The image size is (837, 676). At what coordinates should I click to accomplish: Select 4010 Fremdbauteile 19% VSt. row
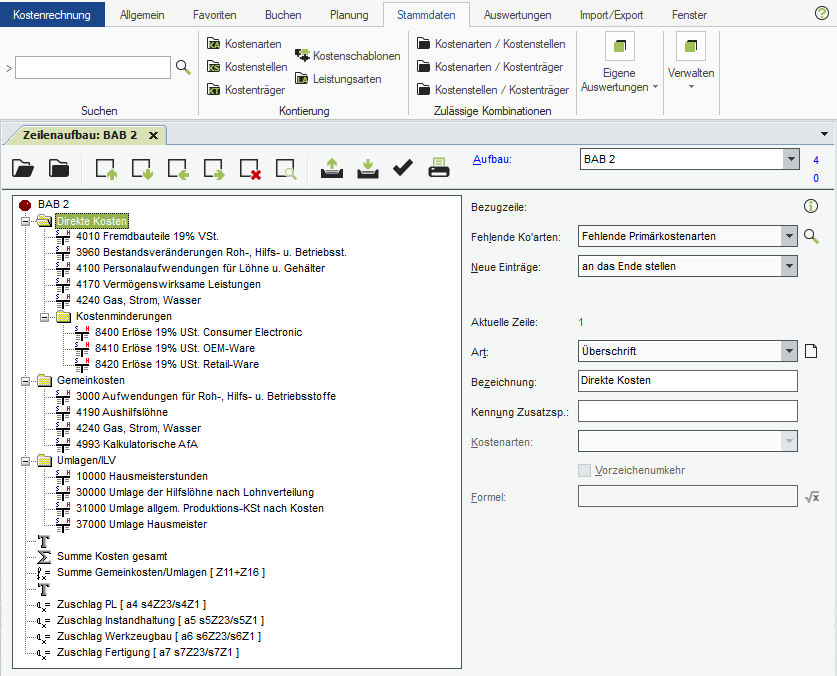point(147,237)
